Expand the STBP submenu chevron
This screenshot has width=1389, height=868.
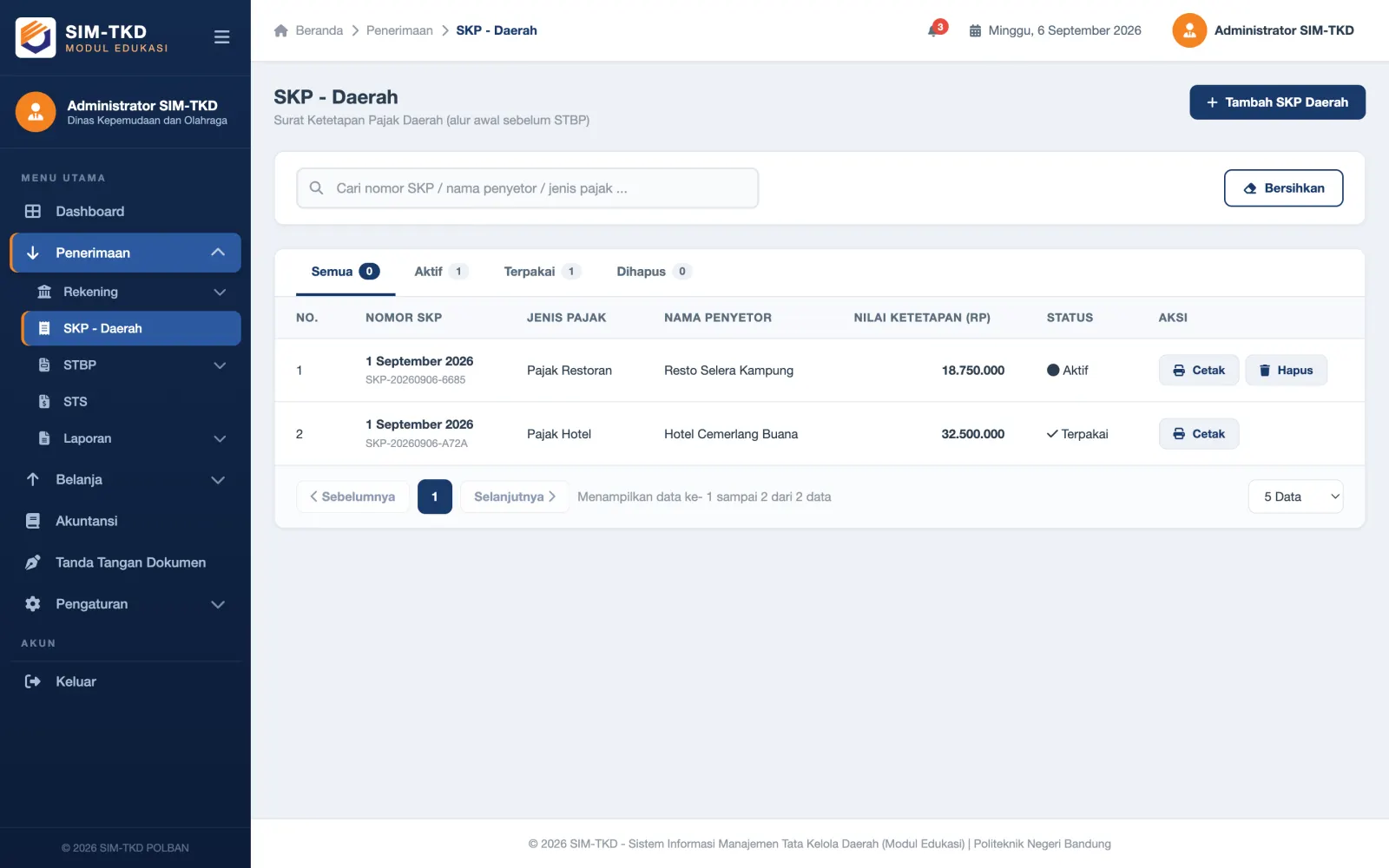tap(220, 365)
